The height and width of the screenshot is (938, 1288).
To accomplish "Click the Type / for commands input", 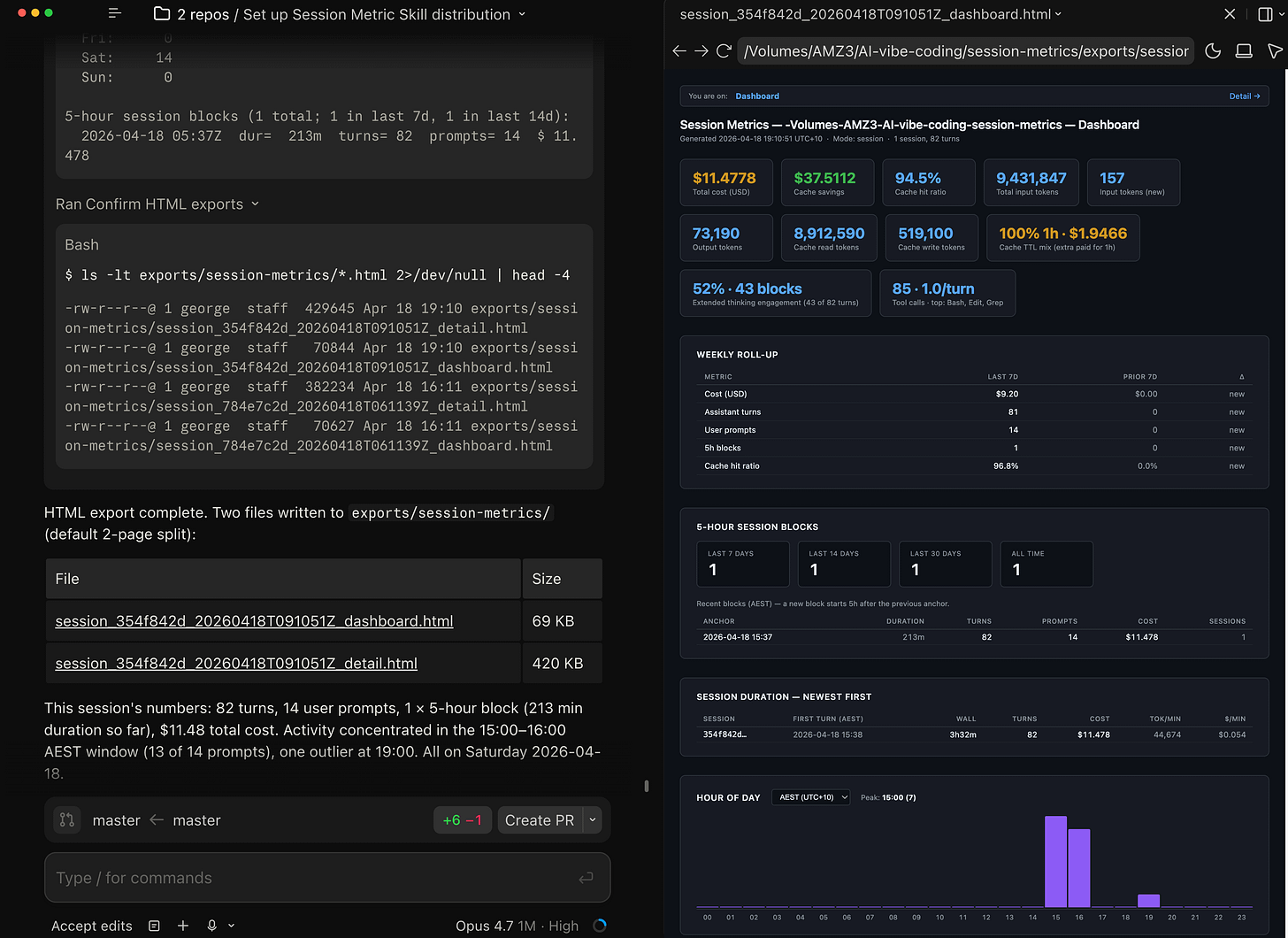I will 310,878.
